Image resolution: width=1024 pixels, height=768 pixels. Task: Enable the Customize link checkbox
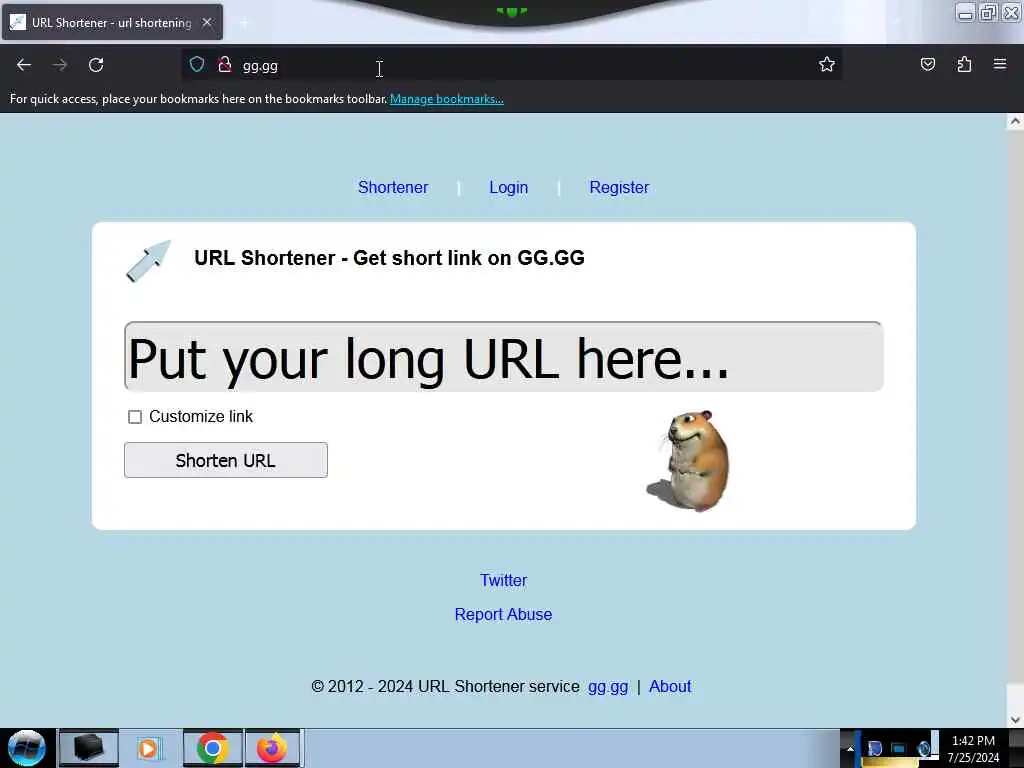135,417
